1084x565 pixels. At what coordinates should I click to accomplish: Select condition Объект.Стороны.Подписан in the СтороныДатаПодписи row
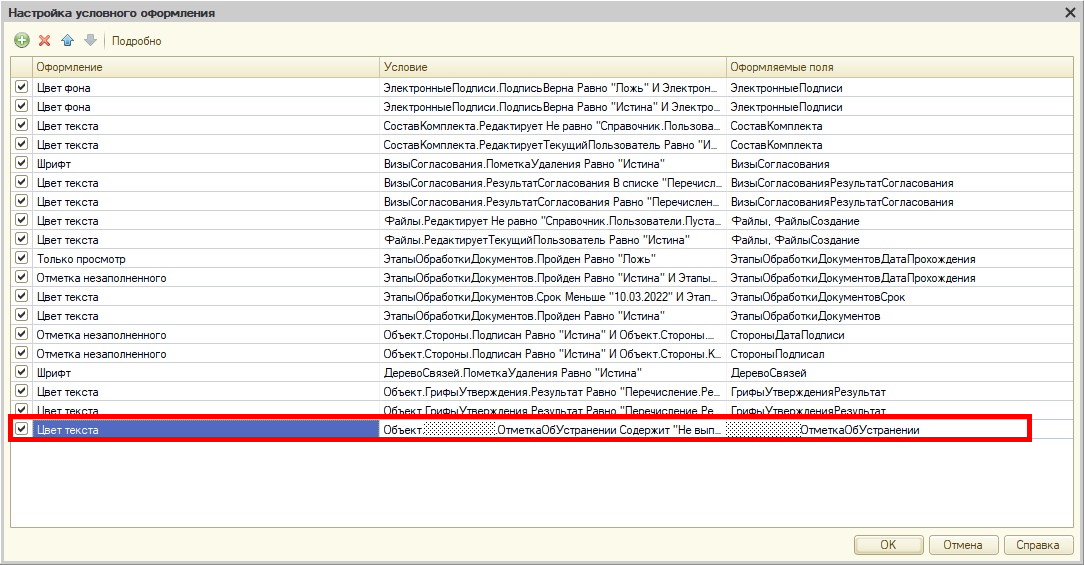(x=552, y=335)
